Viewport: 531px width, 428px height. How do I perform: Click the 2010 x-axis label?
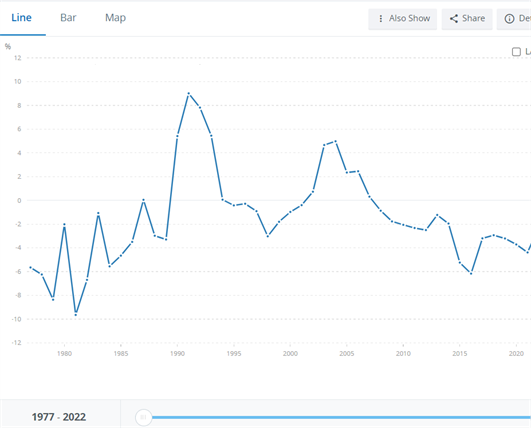pyautogui.click(x=403, y=354)
